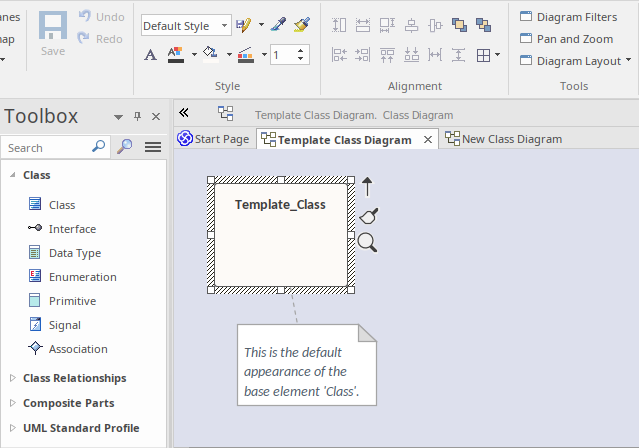Switch to the Start Page tab
This screenshot has height=448, width=639.
[213, 139]
